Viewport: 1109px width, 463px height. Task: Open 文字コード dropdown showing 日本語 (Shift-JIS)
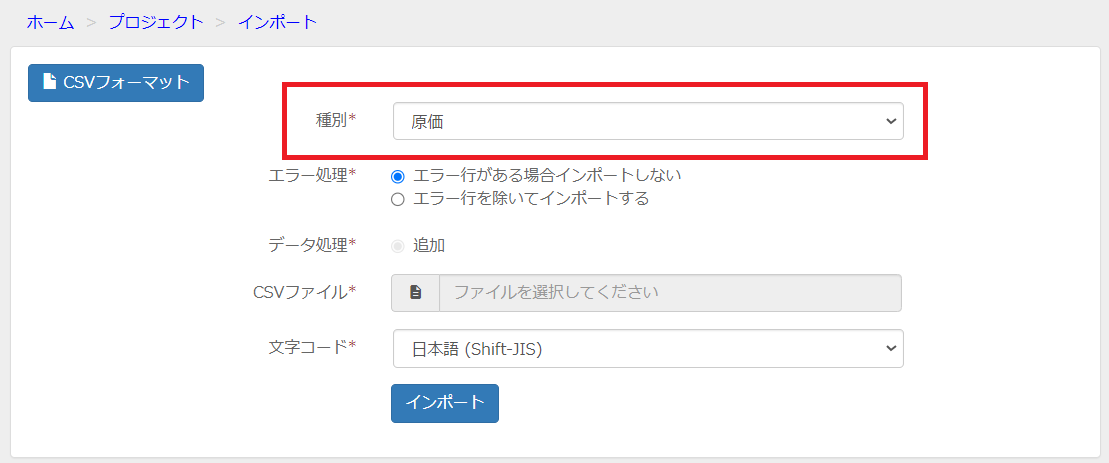(x=648, y=348)
